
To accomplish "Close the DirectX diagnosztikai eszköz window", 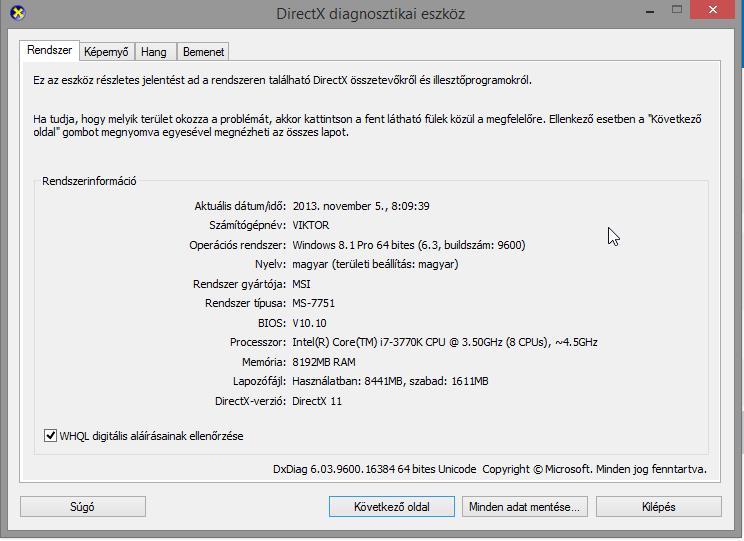I will click(713, 9).
